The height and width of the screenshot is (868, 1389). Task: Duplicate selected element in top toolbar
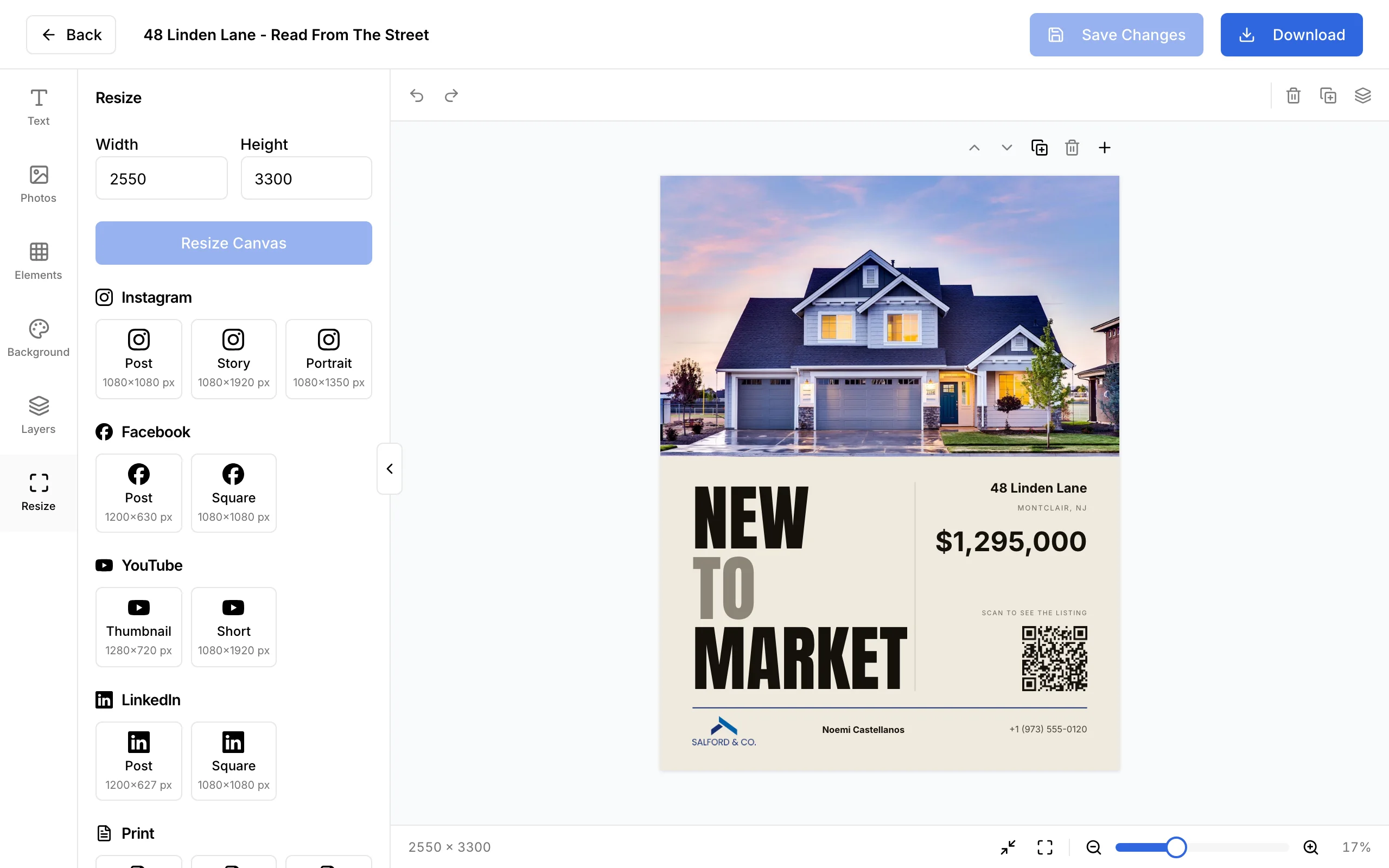tap(1328, 95)
